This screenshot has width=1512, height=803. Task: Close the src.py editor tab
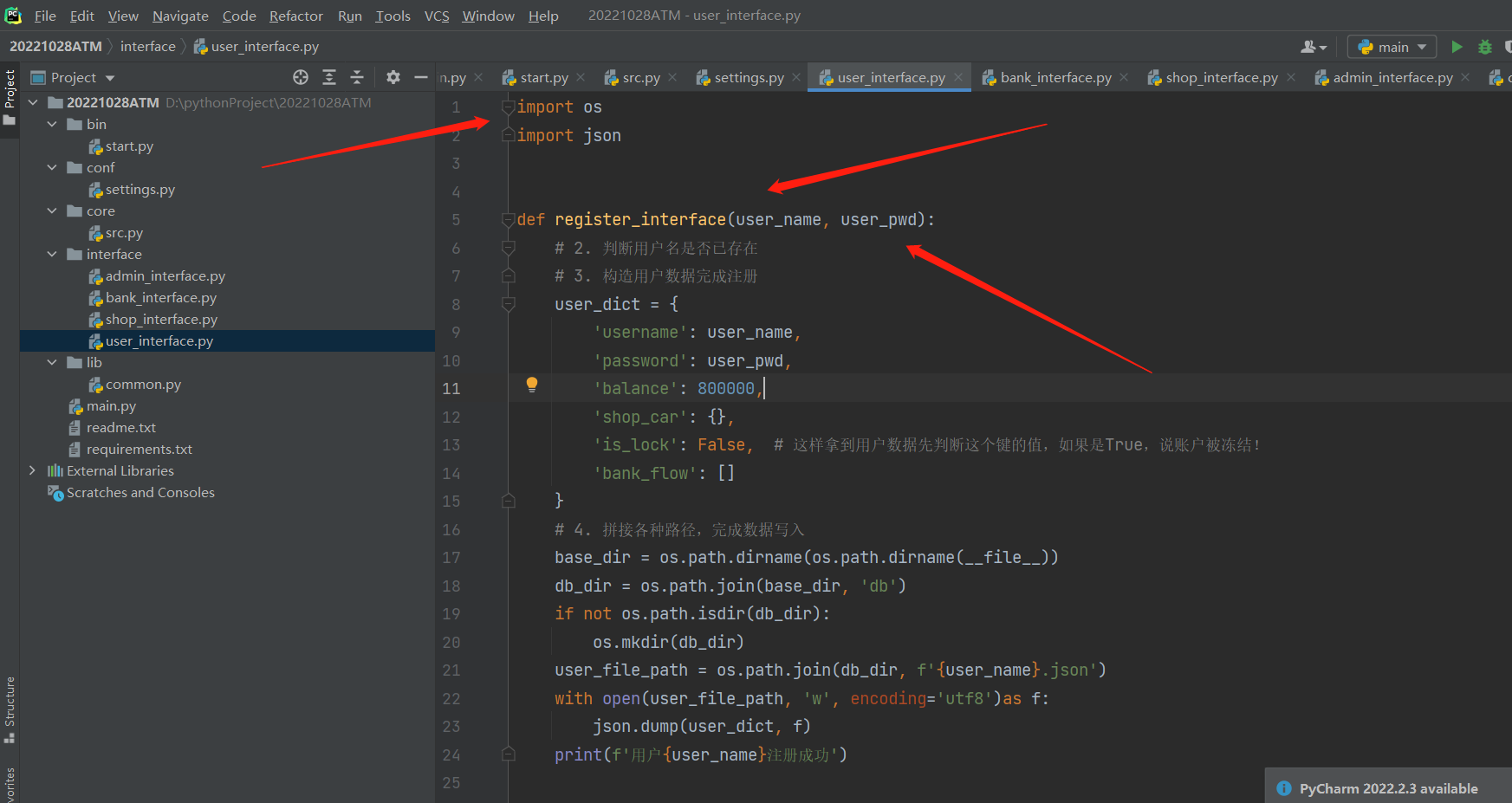click(x=672, y=77)
